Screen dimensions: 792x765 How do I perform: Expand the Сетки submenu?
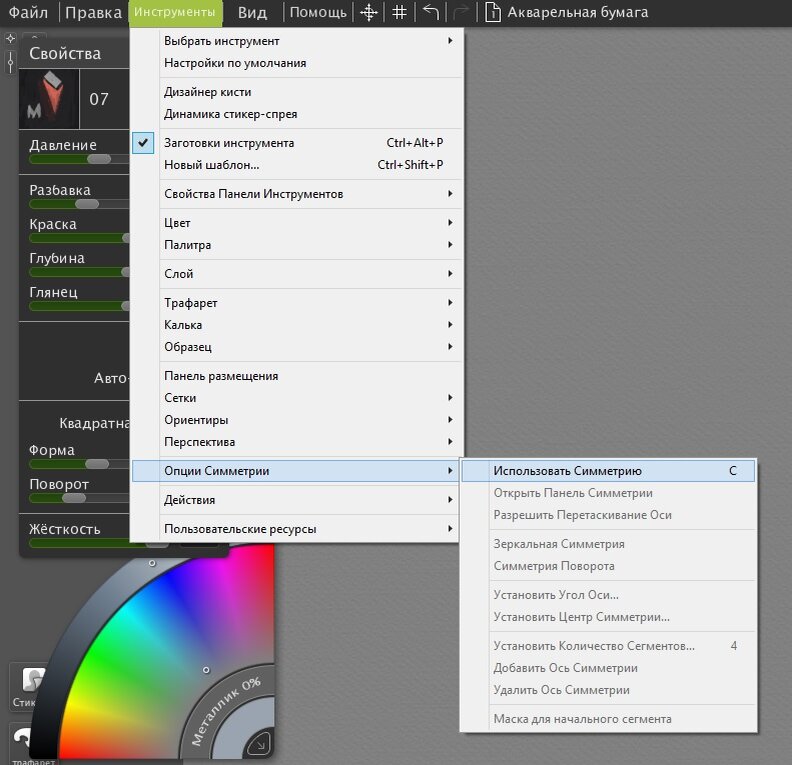tap(297, 398)
